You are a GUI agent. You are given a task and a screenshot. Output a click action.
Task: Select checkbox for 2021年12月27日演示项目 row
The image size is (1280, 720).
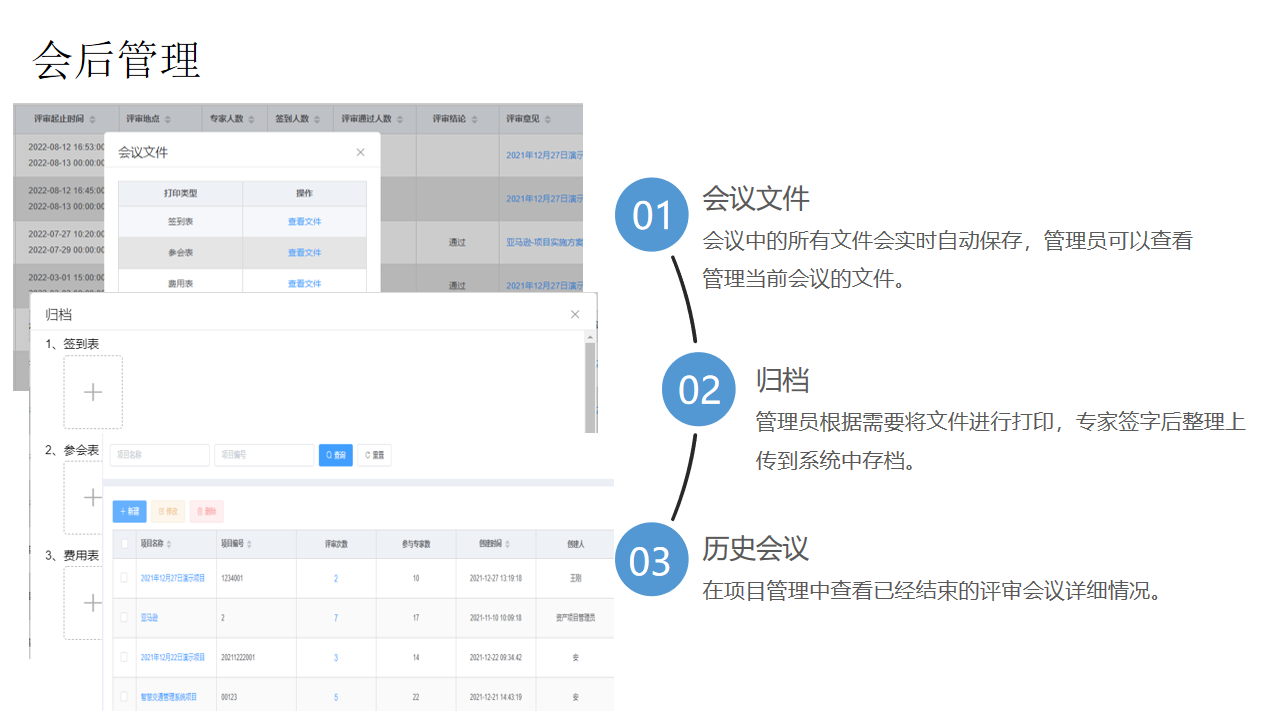(x=124, y=578)
